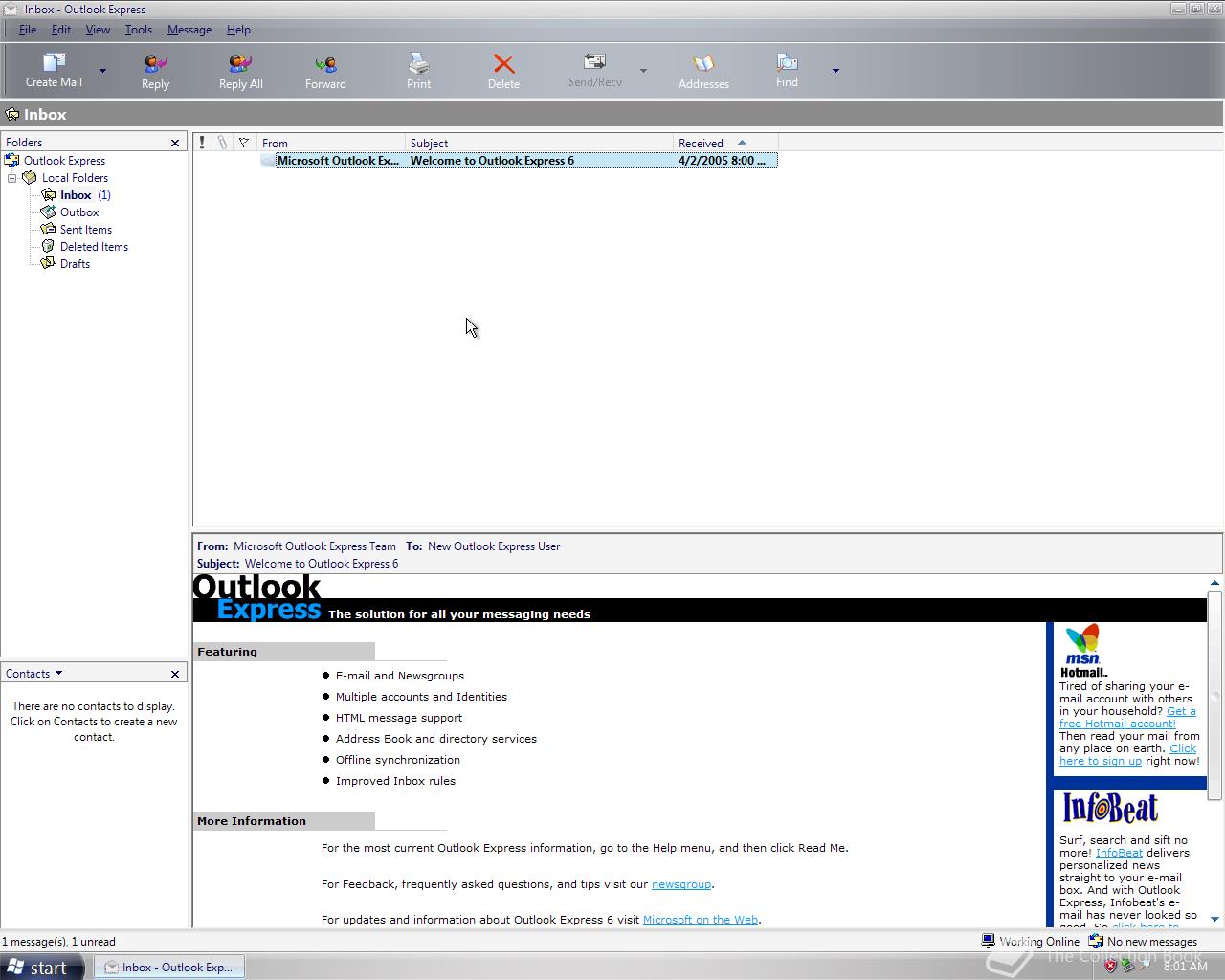Select Outlook Express root in folder tree
1225x980 pixels.
(64, 161)
